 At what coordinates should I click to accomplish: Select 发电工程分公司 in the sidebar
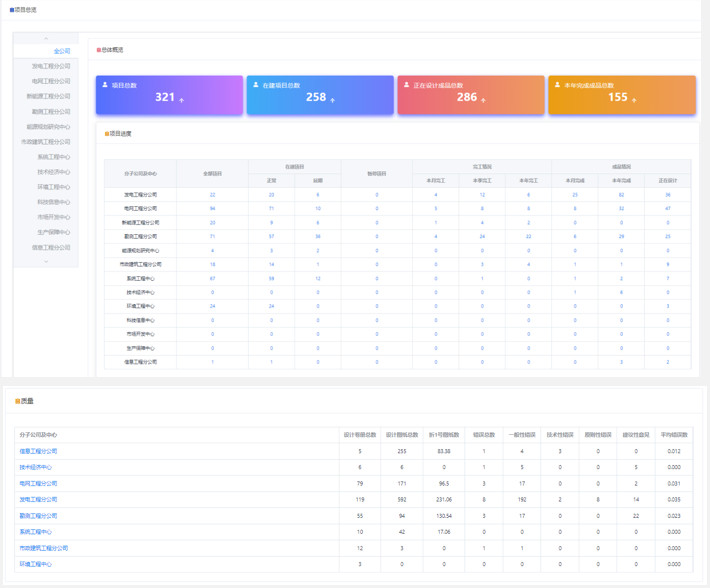click(51, 66)
